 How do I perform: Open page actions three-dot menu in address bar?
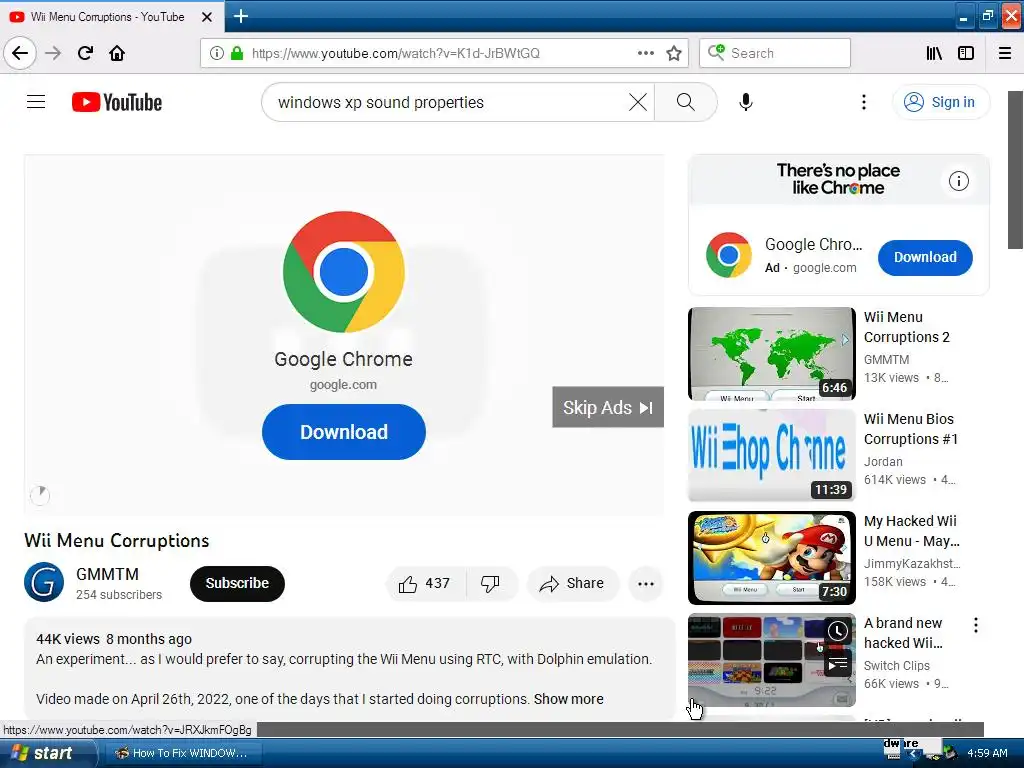645,53
